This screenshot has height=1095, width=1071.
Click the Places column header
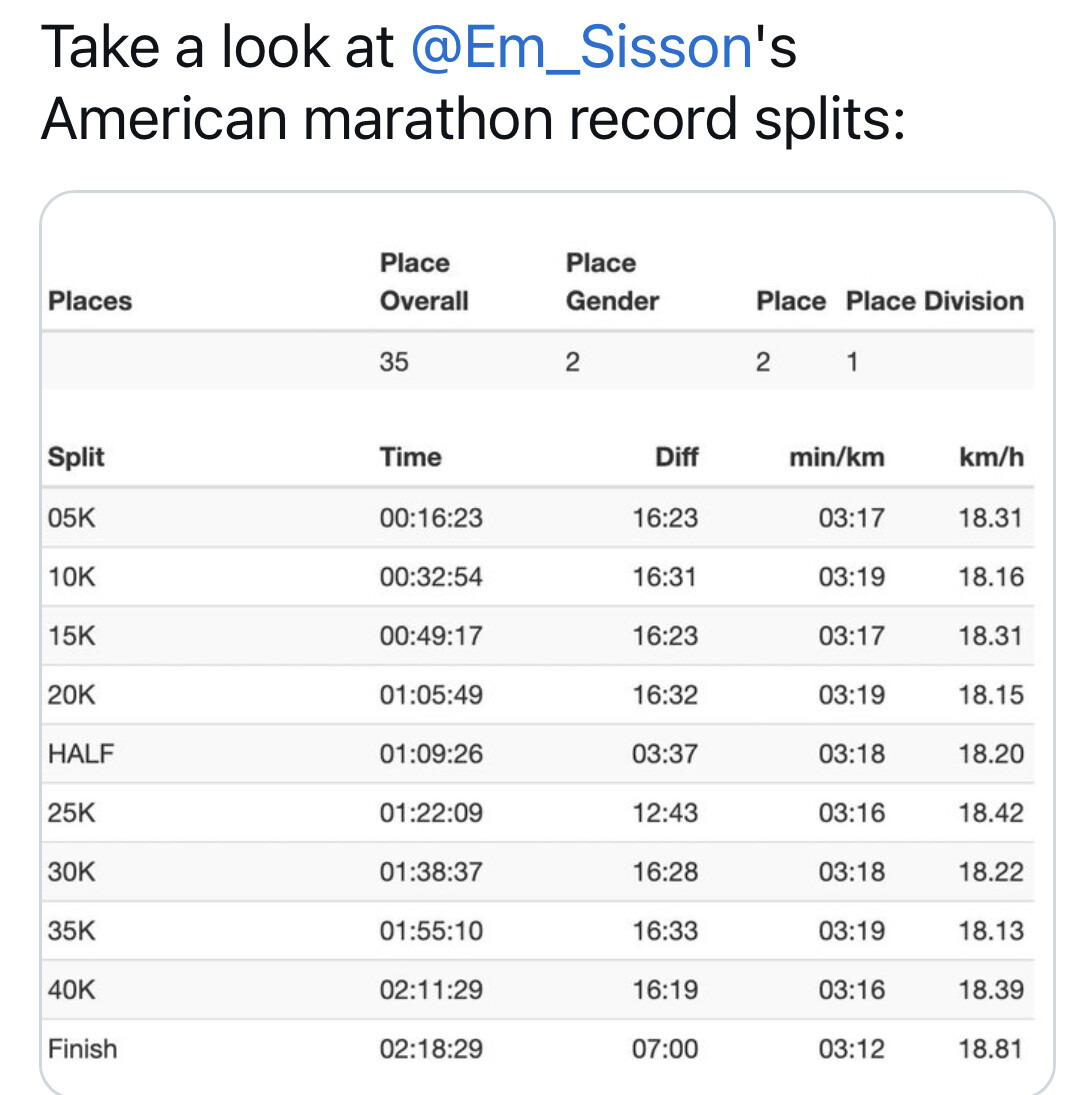pos(90,301)
